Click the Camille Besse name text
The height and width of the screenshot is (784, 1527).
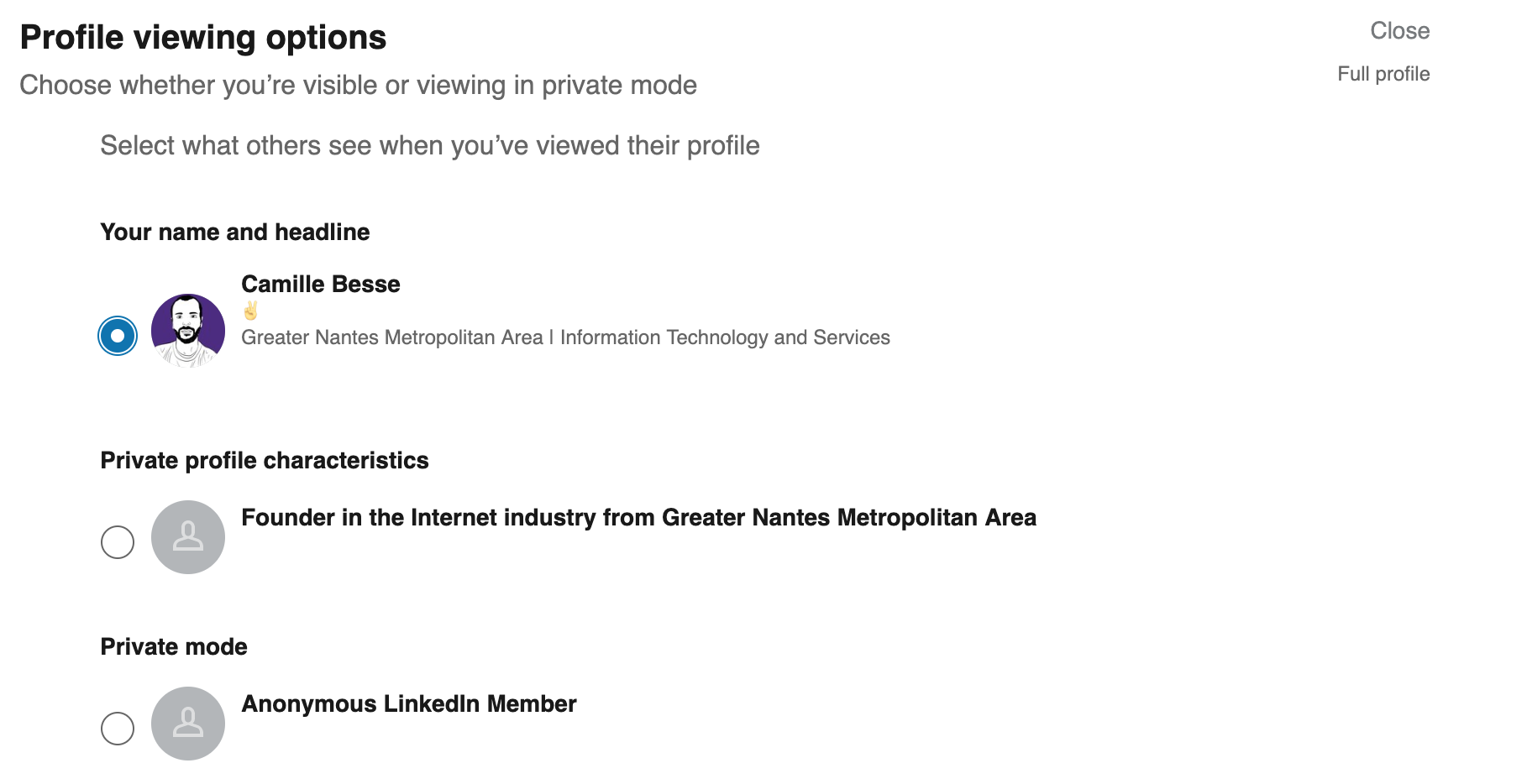click(x=321, y=285)
